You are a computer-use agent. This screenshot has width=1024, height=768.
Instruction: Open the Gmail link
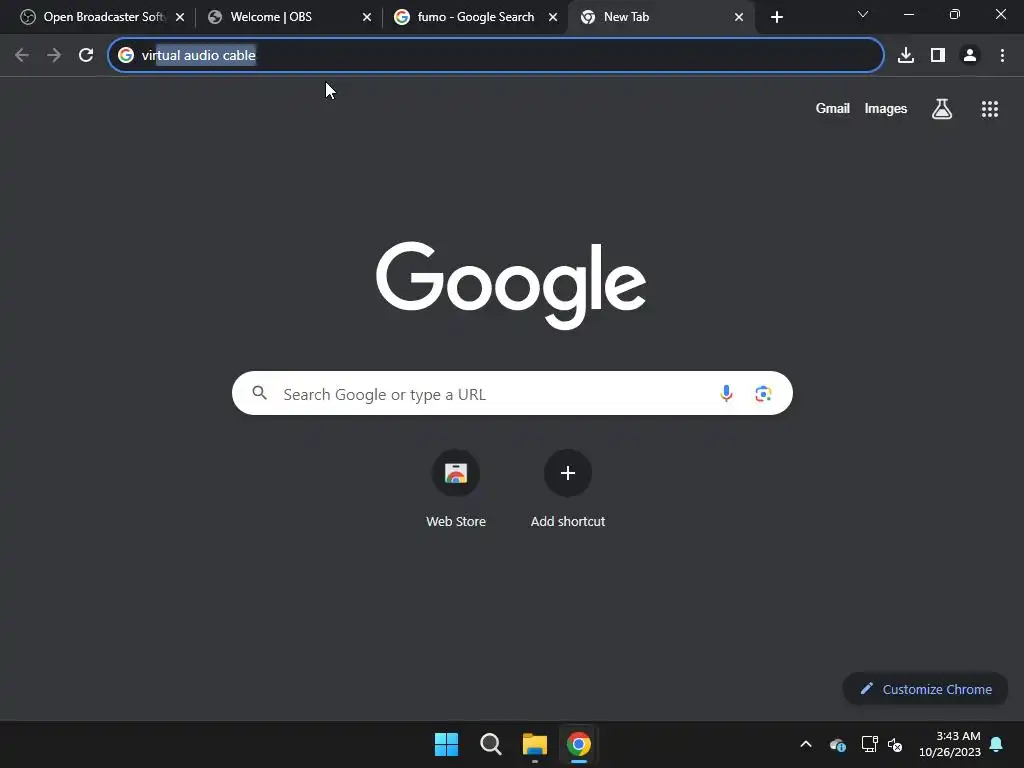point(833,108)
